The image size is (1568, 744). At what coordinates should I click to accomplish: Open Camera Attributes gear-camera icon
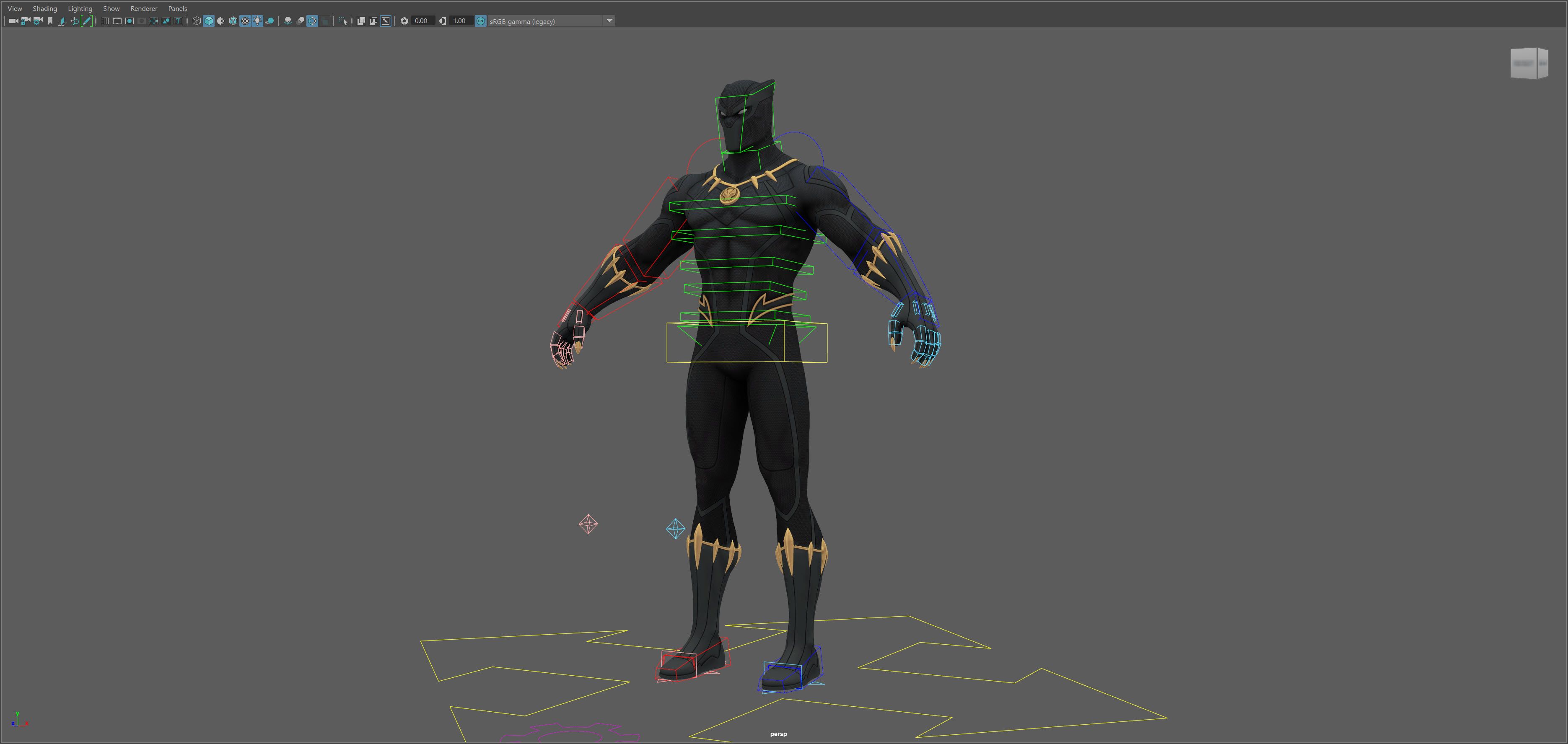point(38,21)
